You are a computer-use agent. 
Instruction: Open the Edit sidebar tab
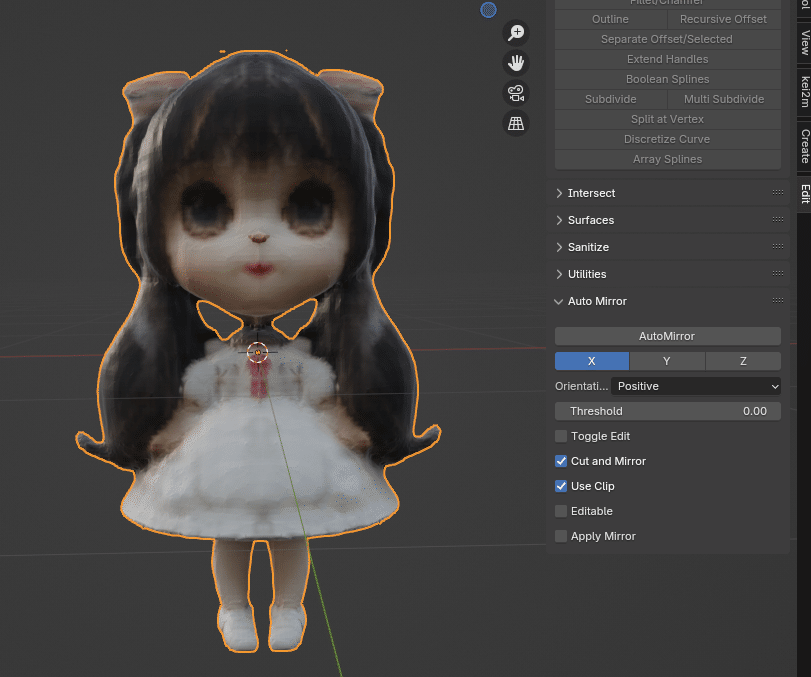(x=805, y=193)
